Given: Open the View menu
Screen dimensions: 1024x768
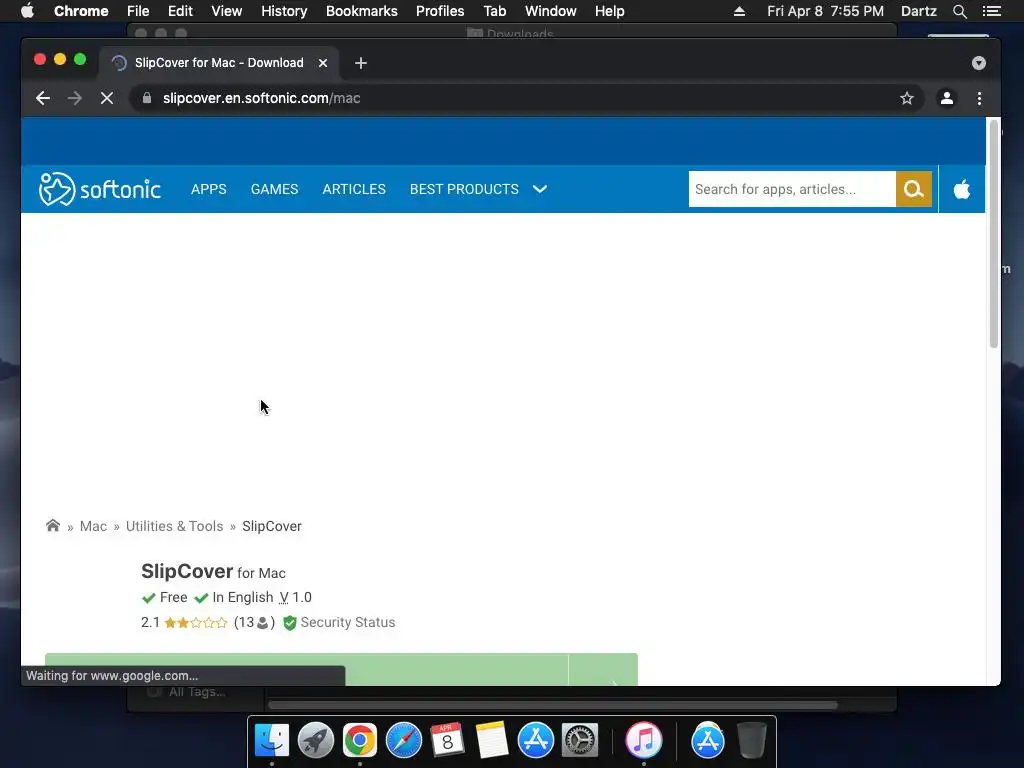Looking at the screenshot, I should click(x=227, y=11).
